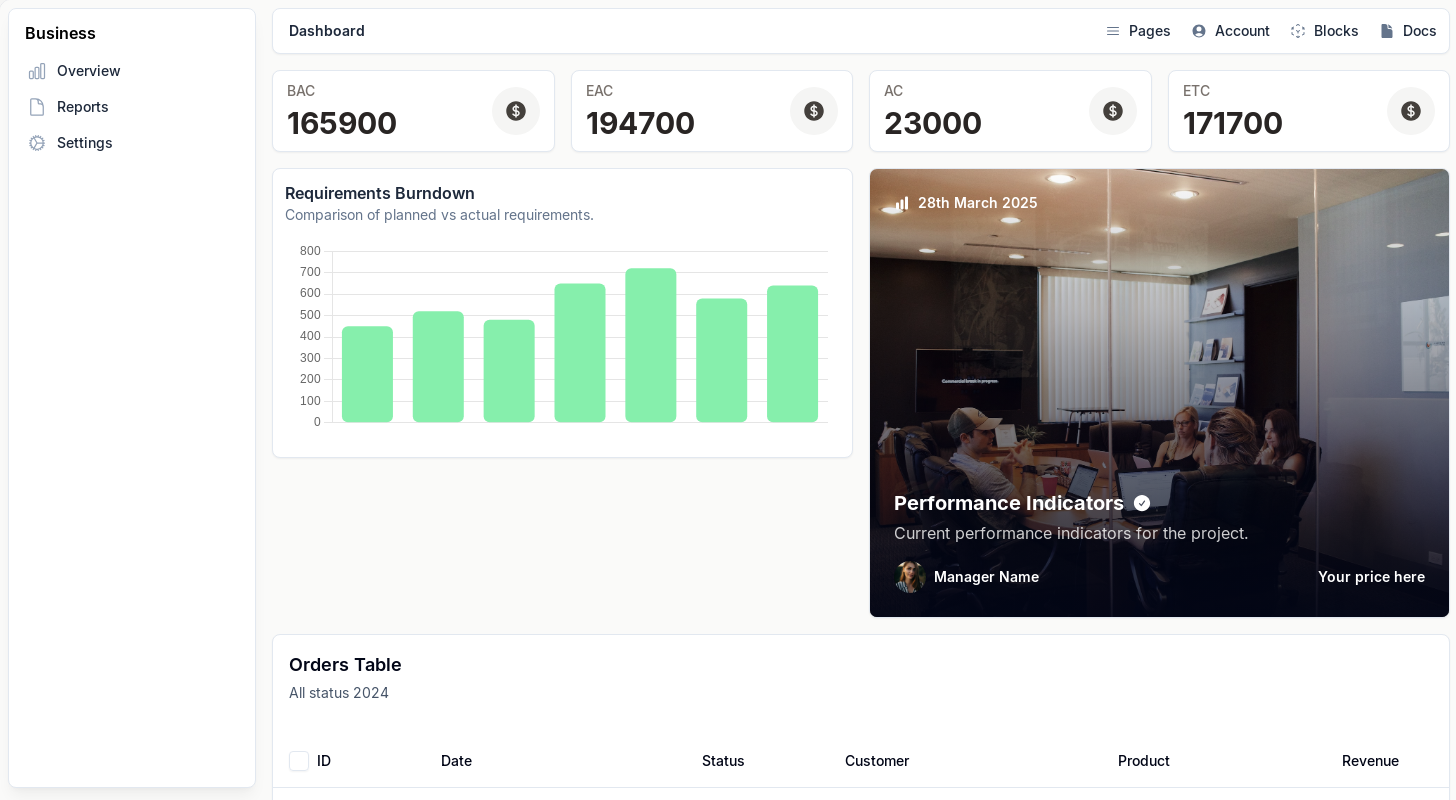Image resolution: width=1456 pixels, height=800 pixels.
Task: Click the dollar icon on AC card
Action: (1113, 111)
